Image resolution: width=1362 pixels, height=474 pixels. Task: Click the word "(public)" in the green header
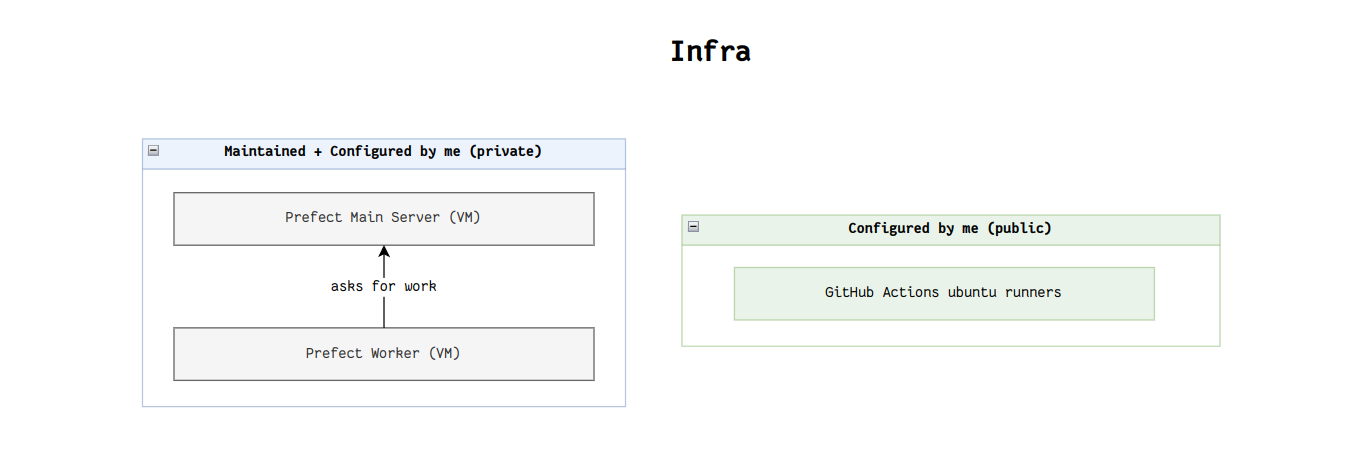(1019, 228)
